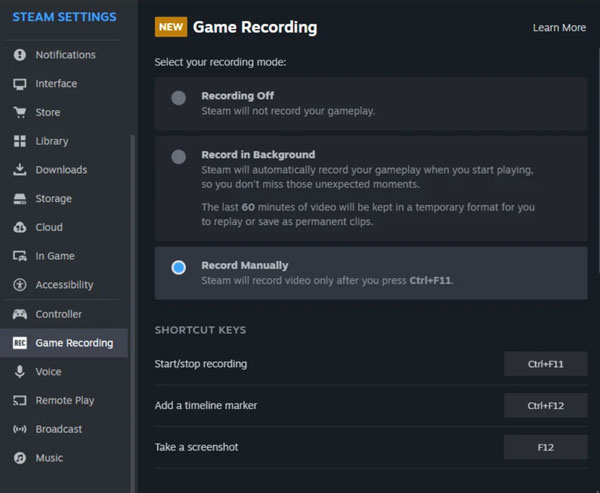Image resolution: width=600 pixels, height=493 pixels.
Task: Click the Cloud upload icon
Action: pos(20,227)
